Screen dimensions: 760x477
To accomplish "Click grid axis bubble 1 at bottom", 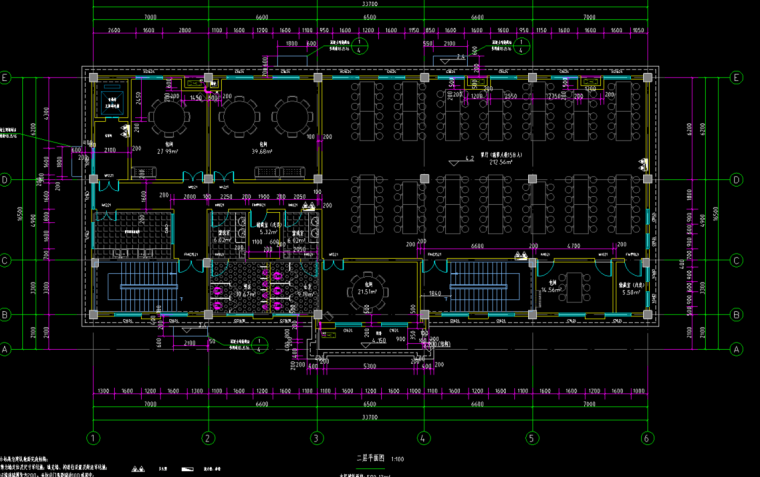I will pos(93,438).
